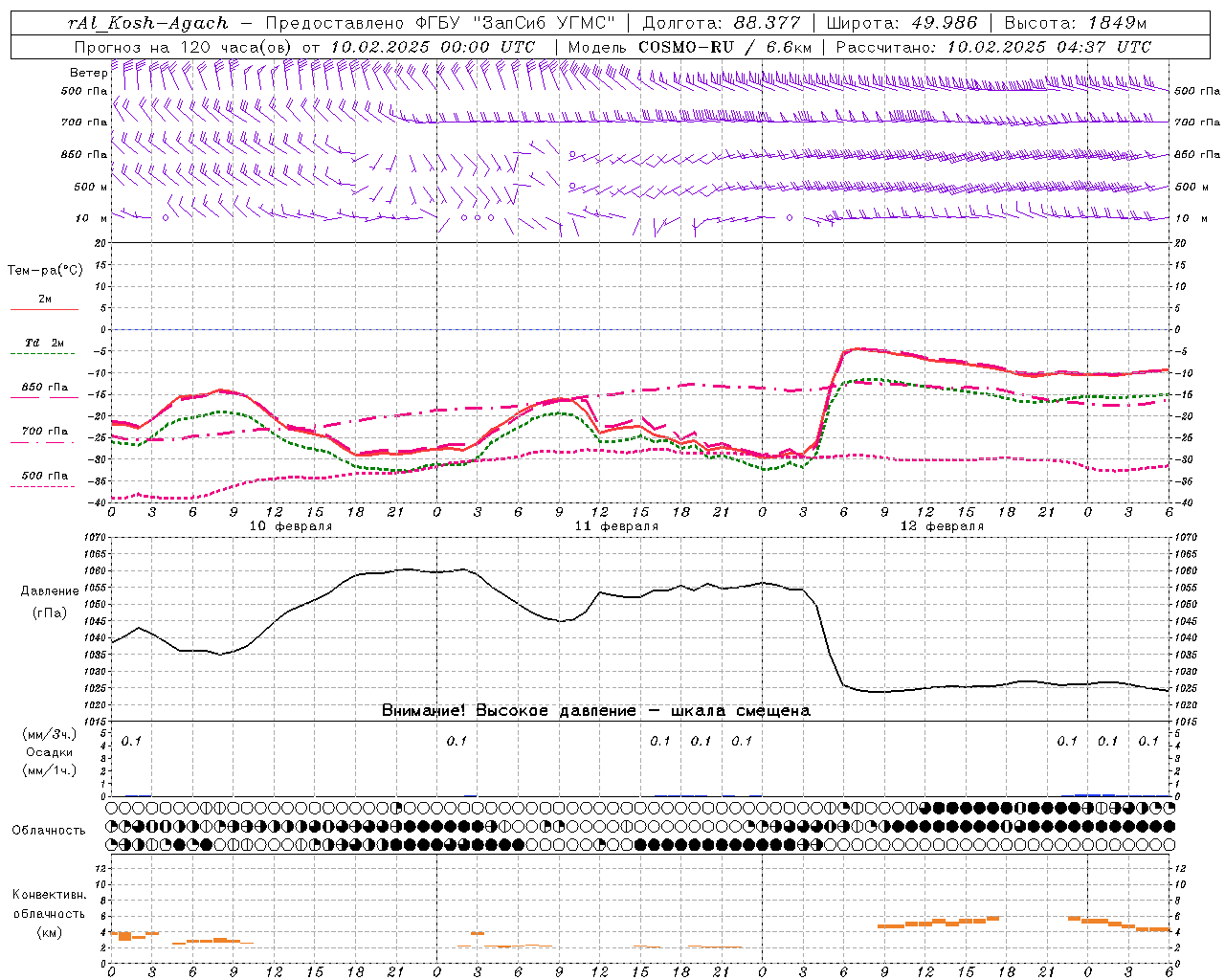Click the 12 февраля date label
The image size is (1225, 980).
[942, 526]
